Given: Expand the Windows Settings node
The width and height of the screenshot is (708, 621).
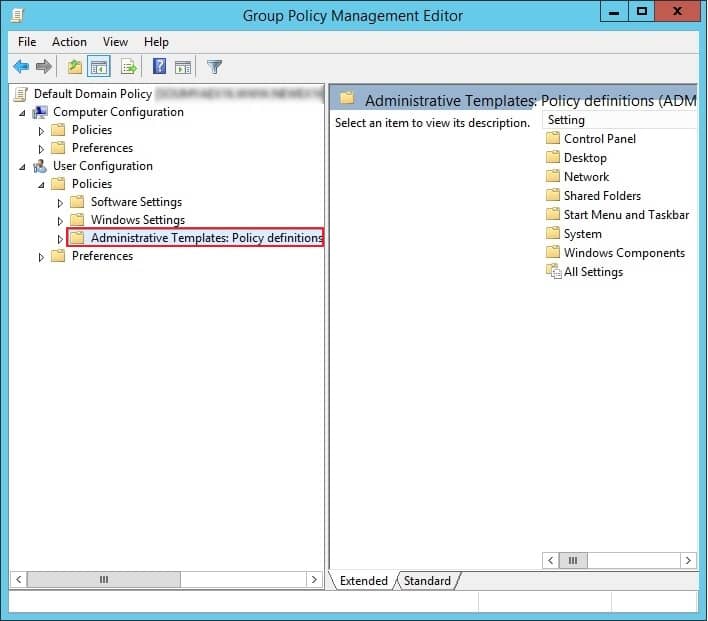Looking at the screenshot, I should 60,221.
